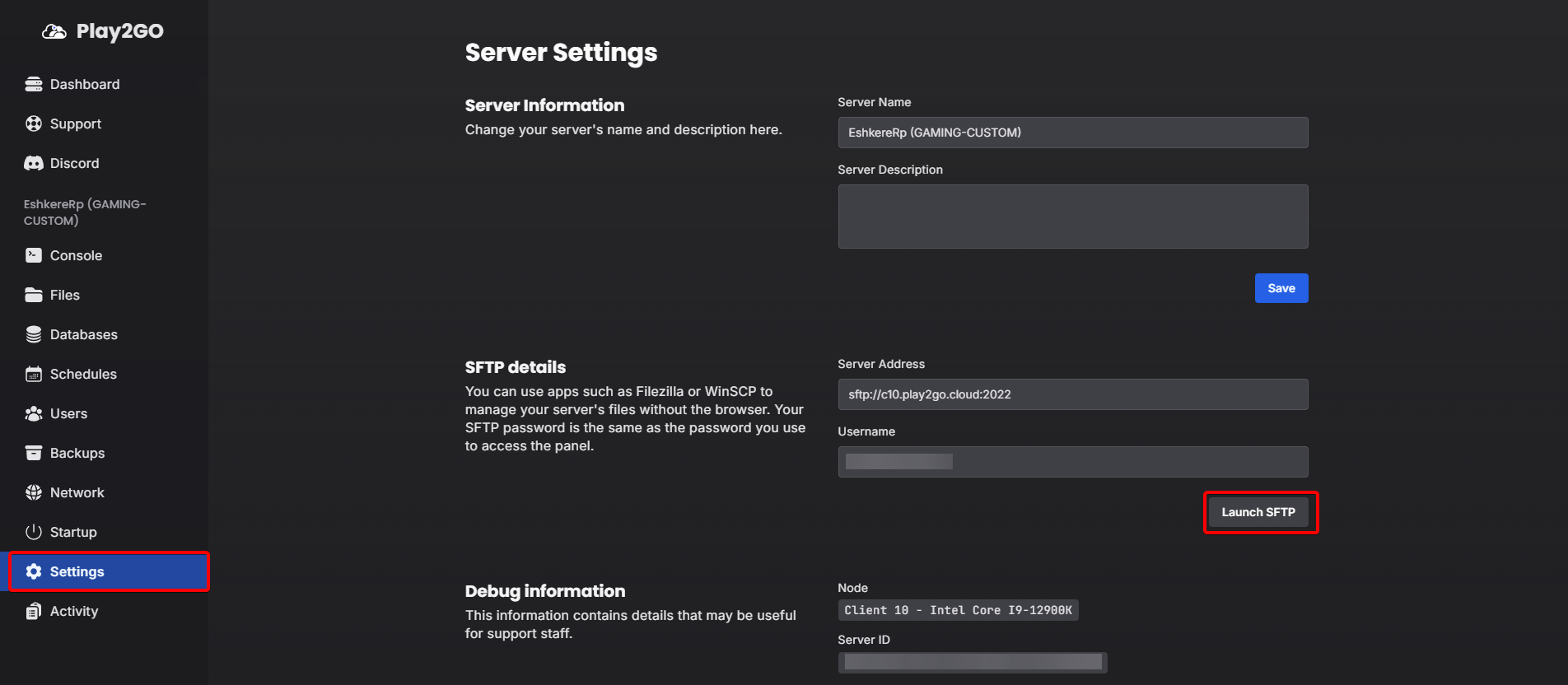Focus the Server Name text field
1568x685 pixels.
tap(1072, 133)
